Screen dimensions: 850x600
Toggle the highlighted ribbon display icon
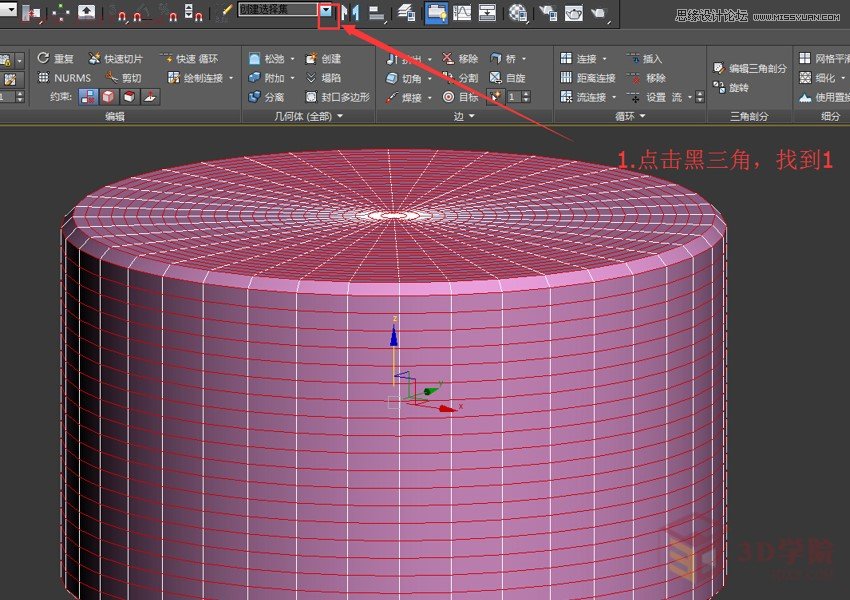coord(436,12)
